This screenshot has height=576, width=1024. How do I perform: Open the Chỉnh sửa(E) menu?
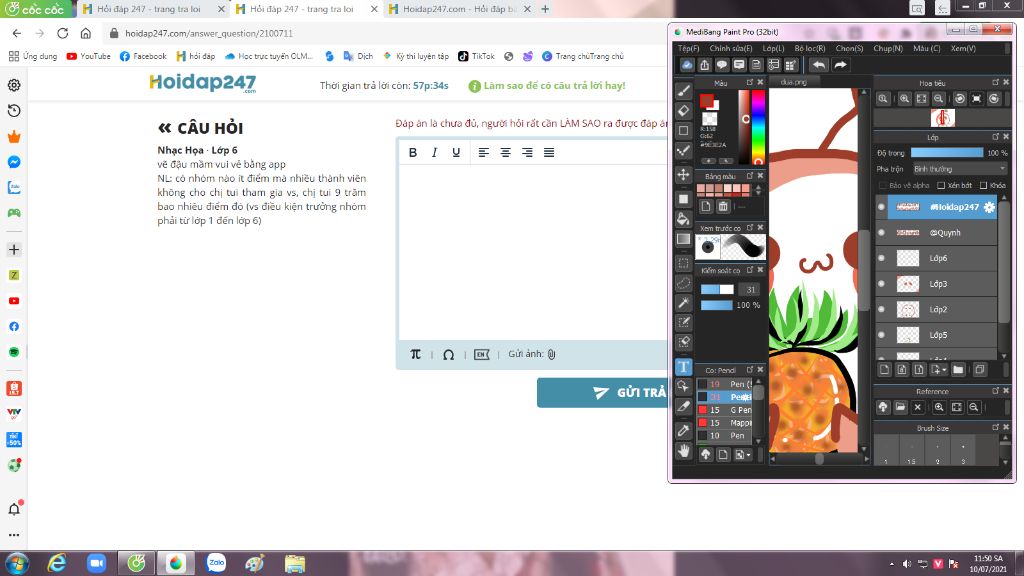pyautogui.click(x=731, y=48)
